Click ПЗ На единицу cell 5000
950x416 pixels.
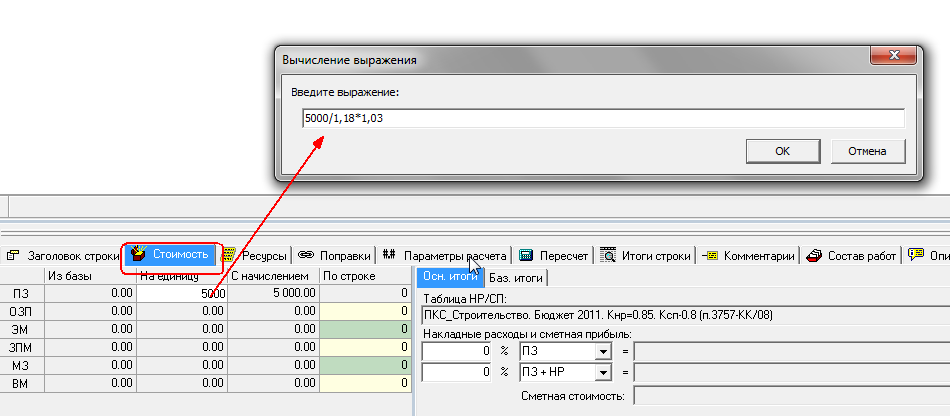coord(182,293)
